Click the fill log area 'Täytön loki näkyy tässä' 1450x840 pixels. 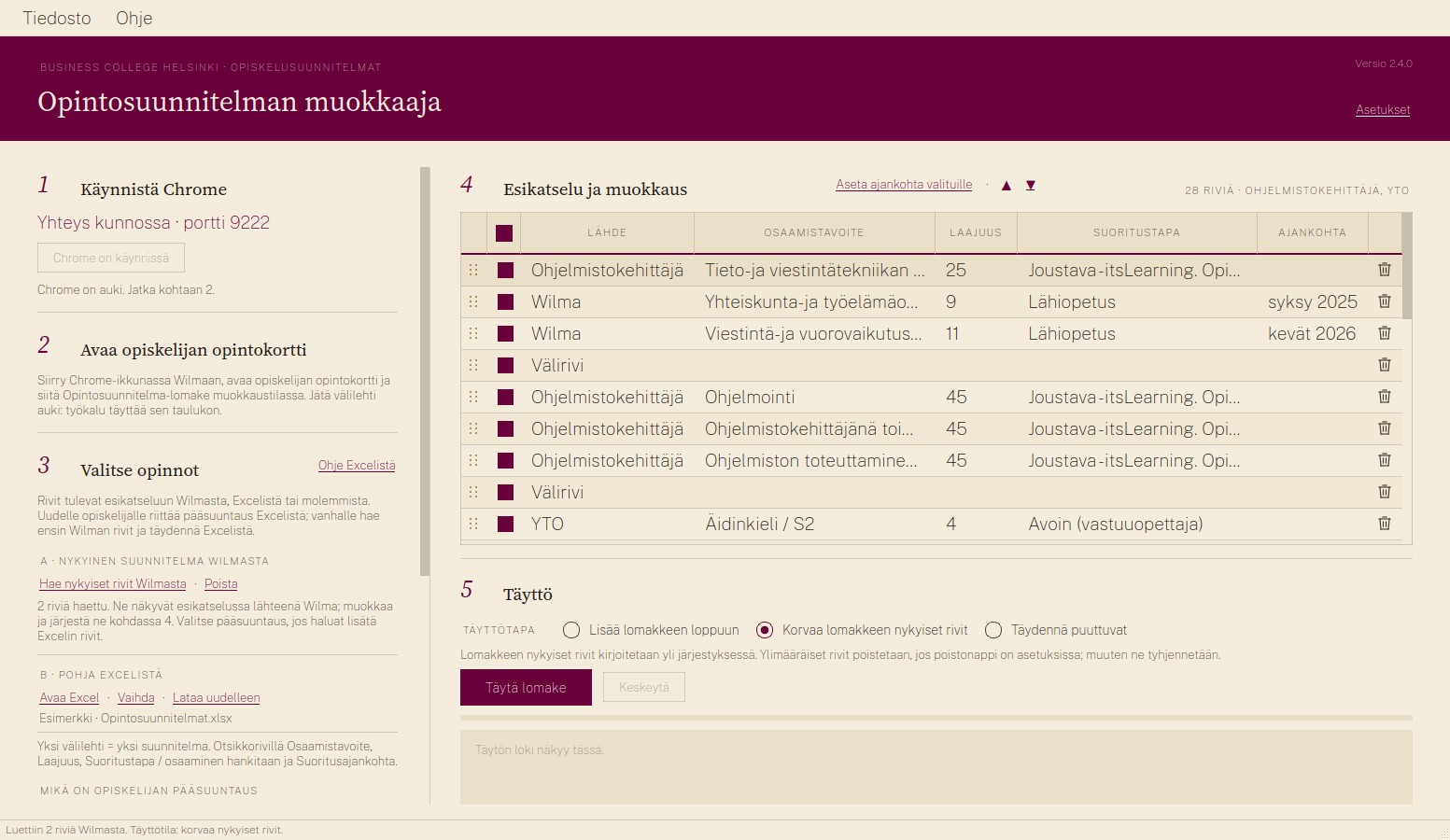(936, 767)
